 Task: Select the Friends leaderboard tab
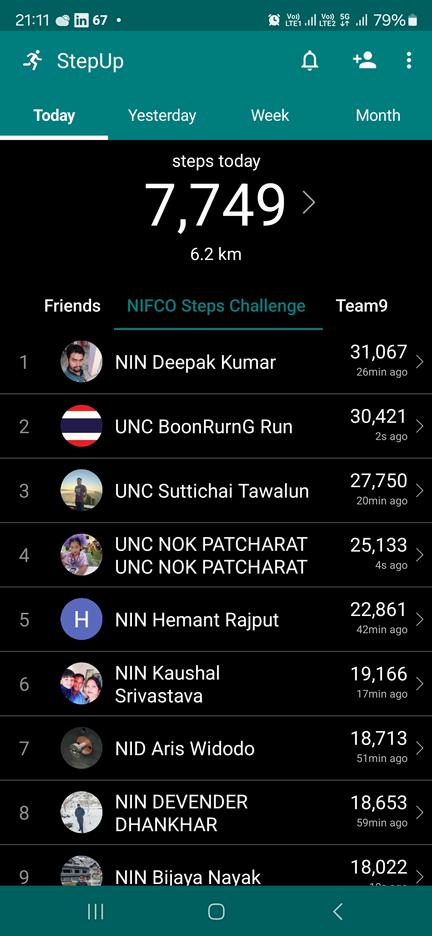point(72,306)
